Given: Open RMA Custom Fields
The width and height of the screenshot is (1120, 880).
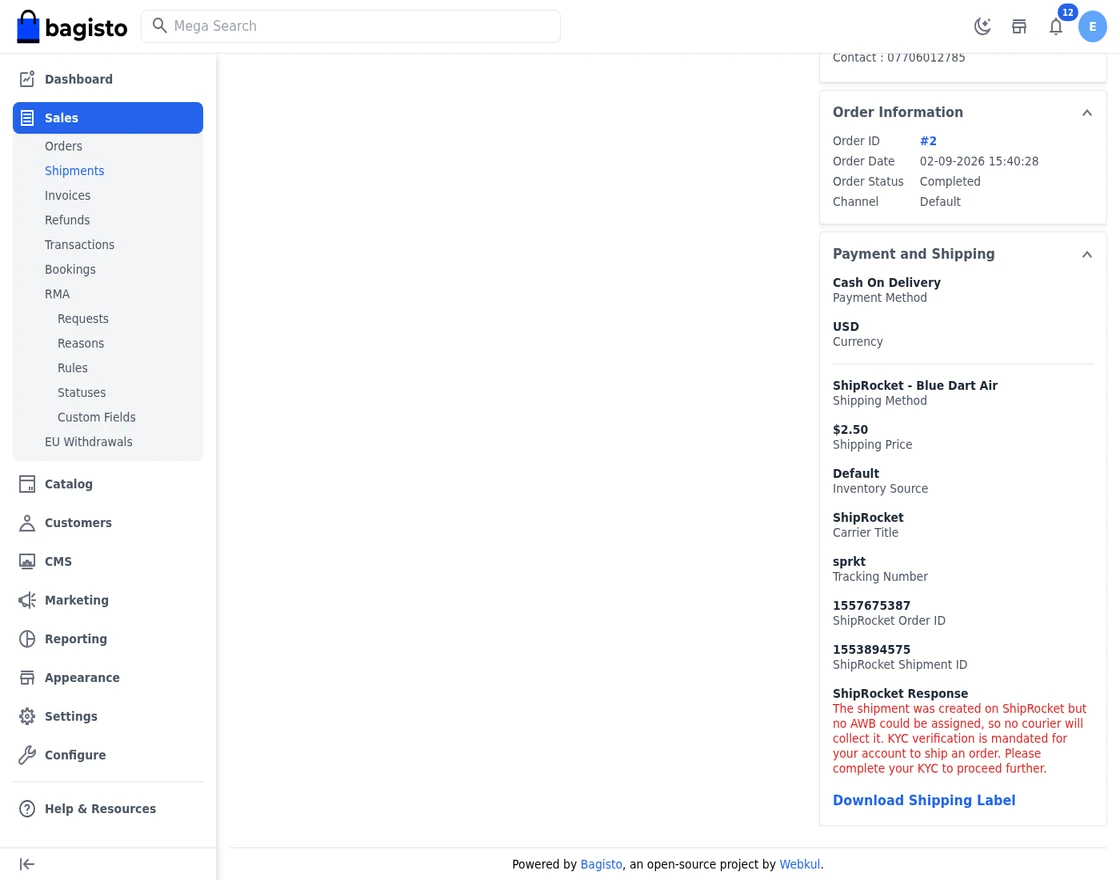Looking at the screenshot, I should click(x=96, y=417).
